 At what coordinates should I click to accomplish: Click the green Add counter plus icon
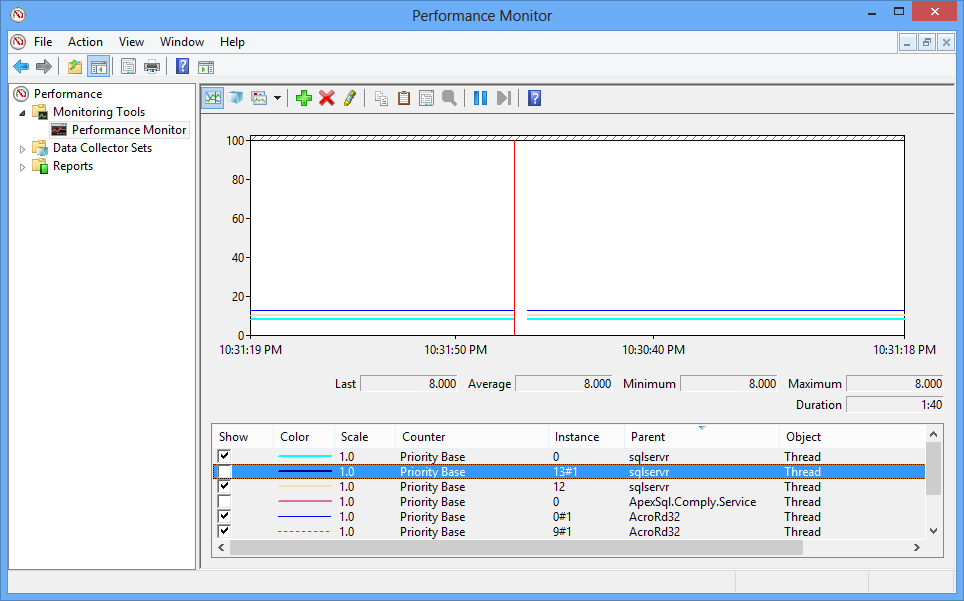pyautogui.click(x=304, y=98)
